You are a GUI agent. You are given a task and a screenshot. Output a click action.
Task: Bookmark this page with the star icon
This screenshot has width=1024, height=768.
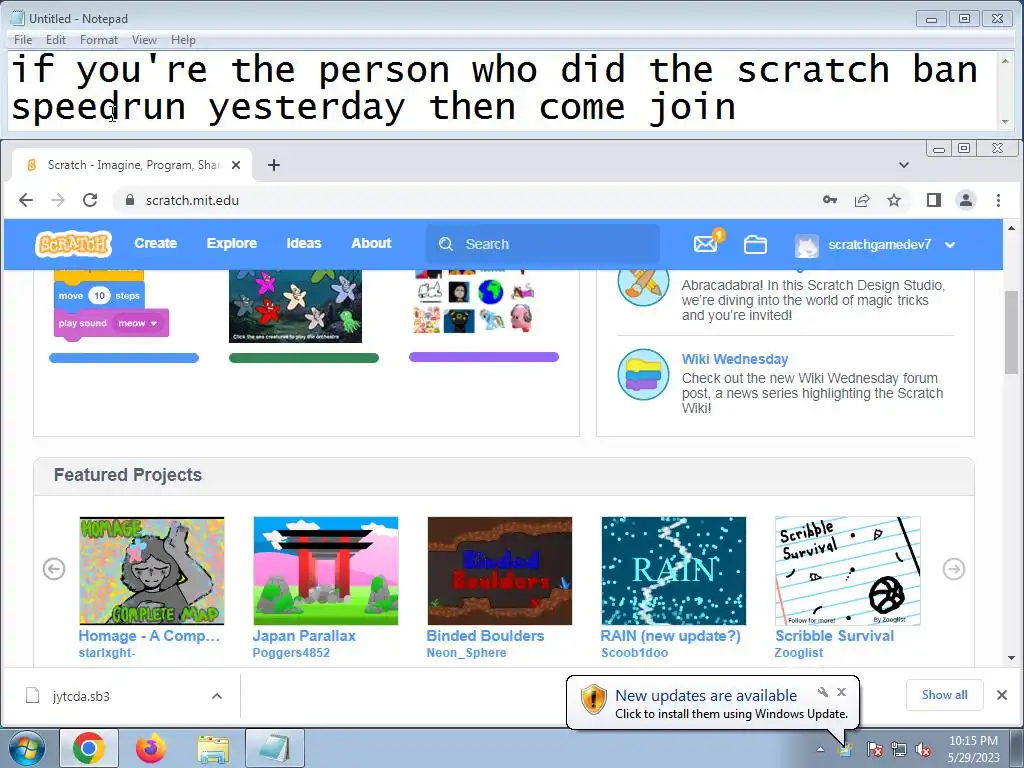click(x=894, y=200)
